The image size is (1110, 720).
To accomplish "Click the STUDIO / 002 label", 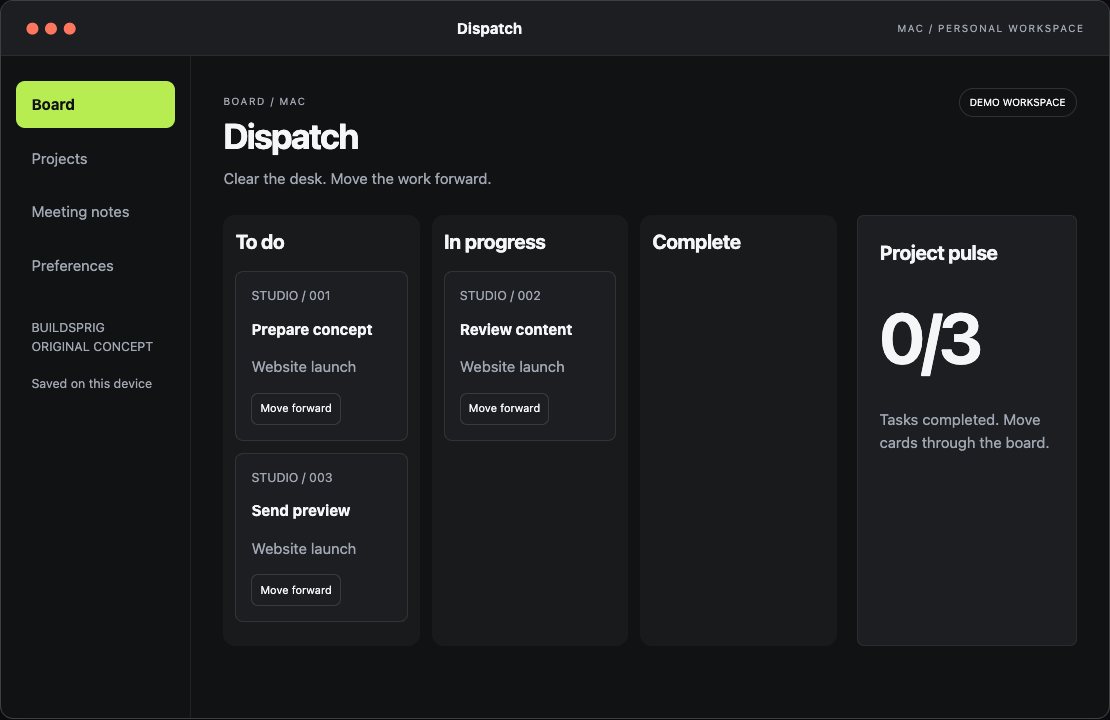I will pos(500,296).
